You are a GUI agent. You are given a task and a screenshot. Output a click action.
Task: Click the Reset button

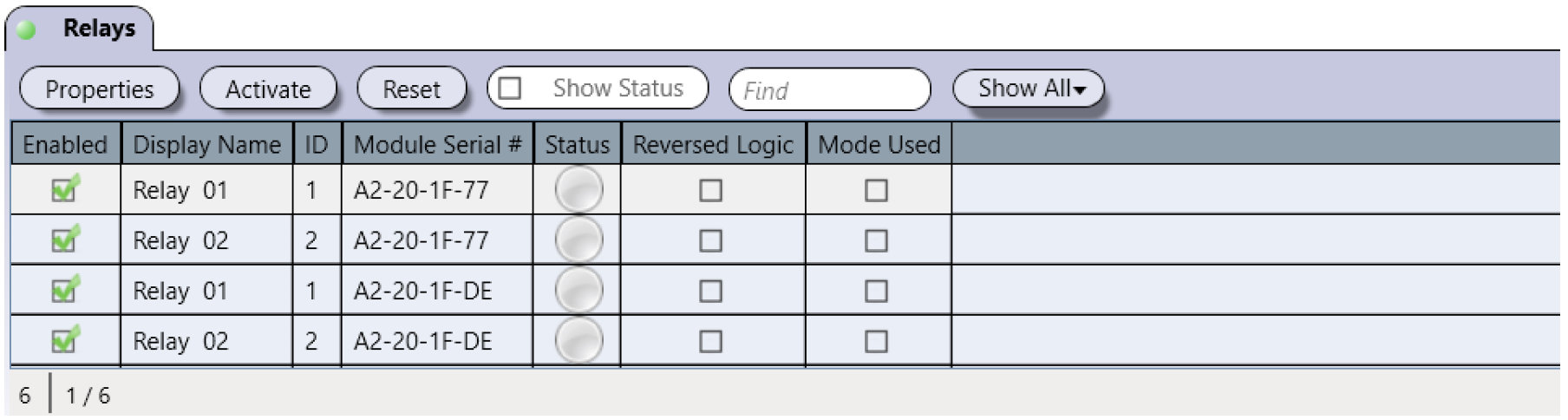pyautogui.click(x=412, y=89)
